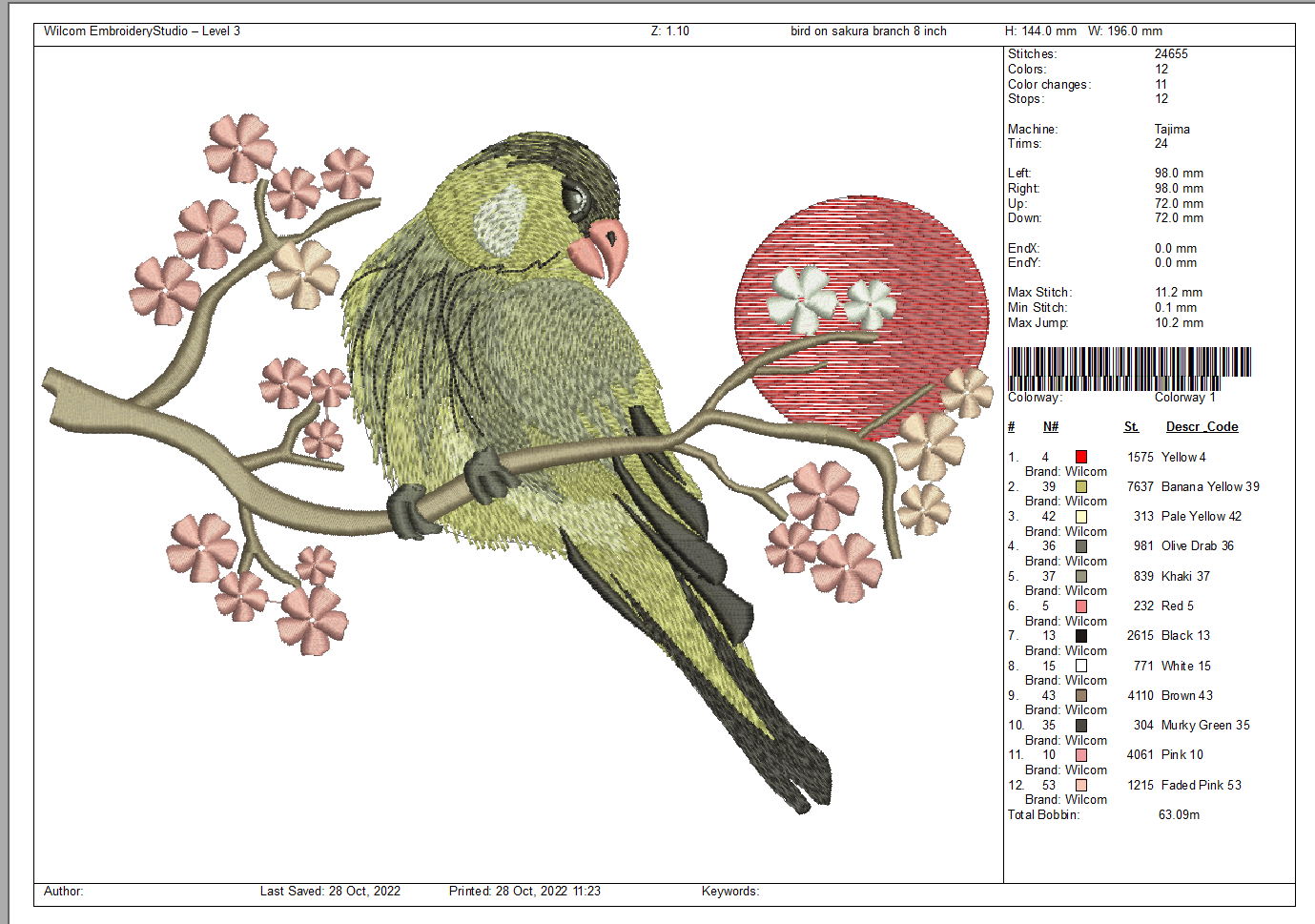The image size is (1315, 924).
Task: Click stitch count '1215' for Faded Pink
Action: coord(1140,785)
